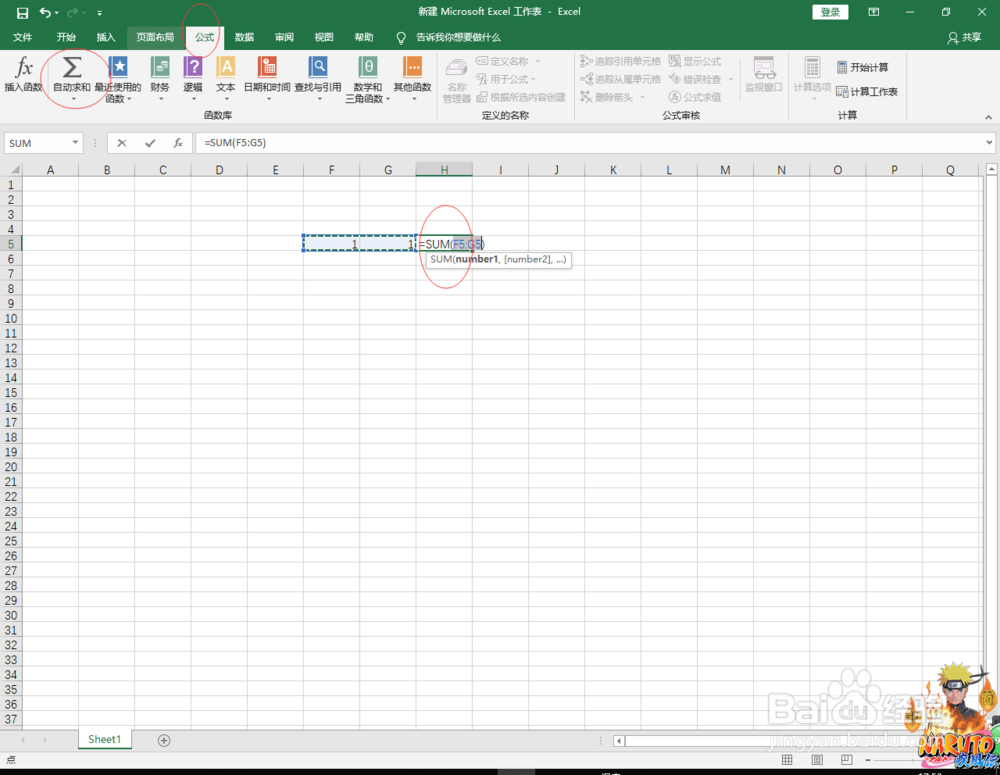Screen dimensions: 1000x775
Task: Open the AutoSum dropdown arrow
Action: pos(73,99)
